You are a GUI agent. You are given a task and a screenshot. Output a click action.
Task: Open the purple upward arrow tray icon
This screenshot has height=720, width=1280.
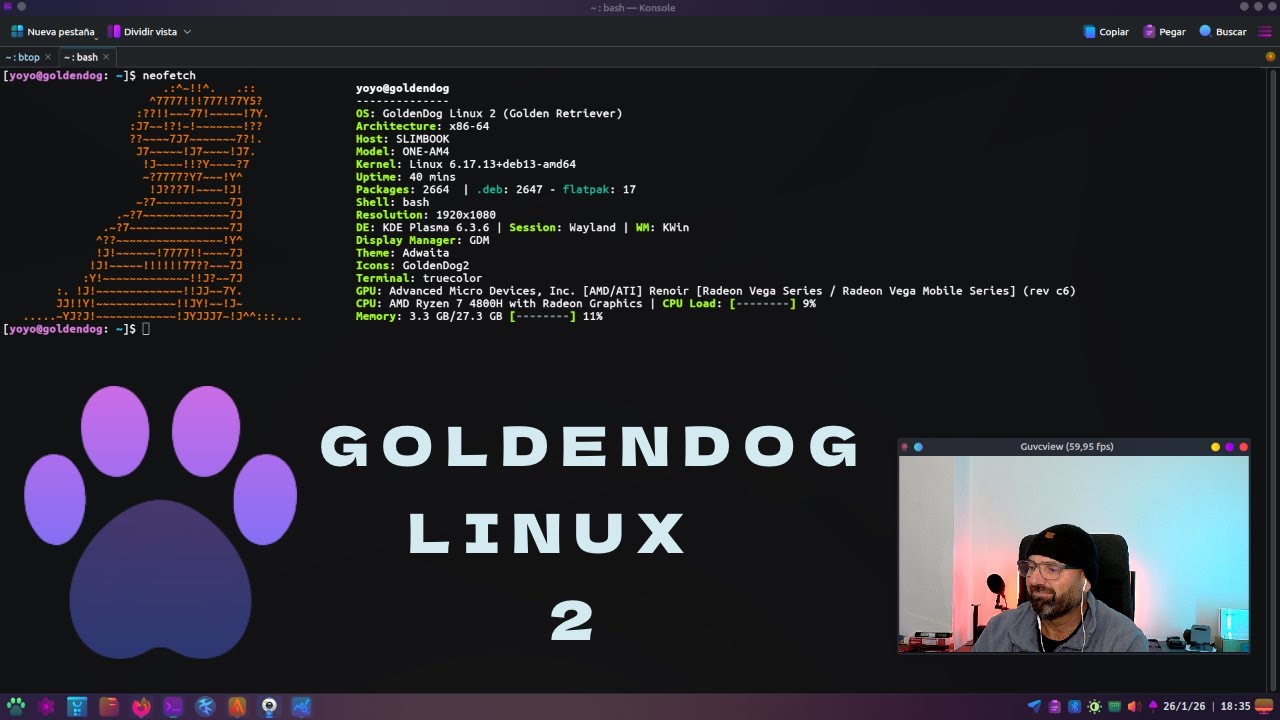click(1153, 706)
